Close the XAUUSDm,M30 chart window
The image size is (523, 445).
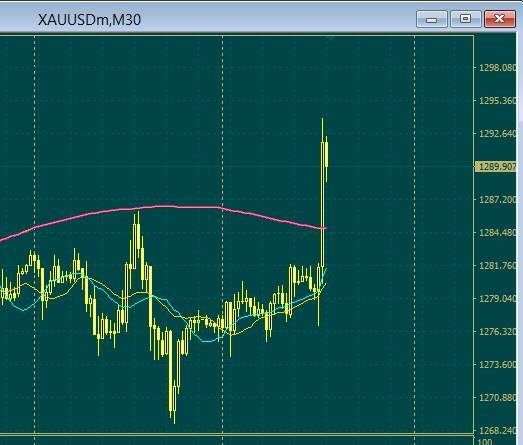point(500,19)
